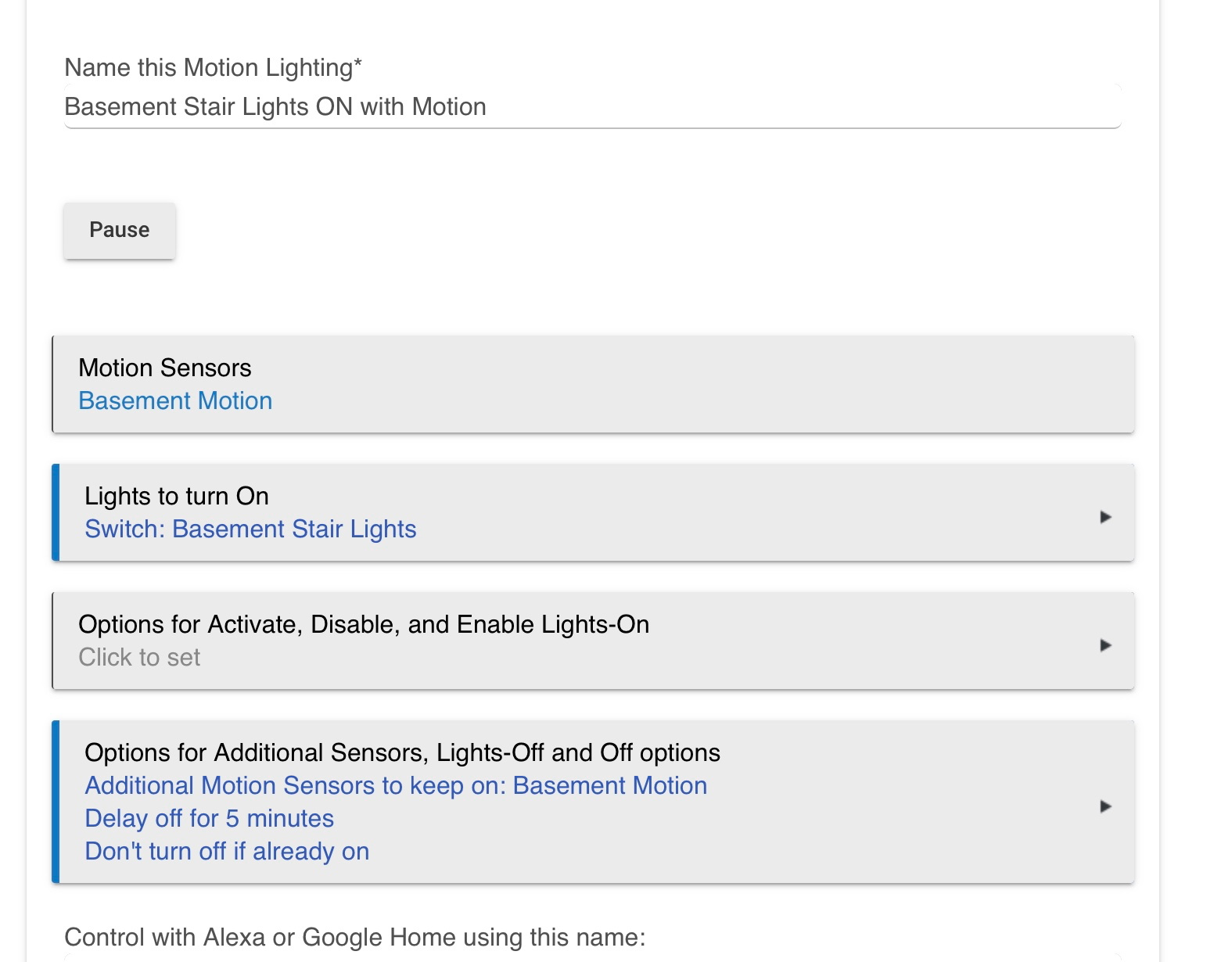1232x962 pixels.
Task: Open Additional Motion Sensors to keep on
Action: tap(396, 785)
